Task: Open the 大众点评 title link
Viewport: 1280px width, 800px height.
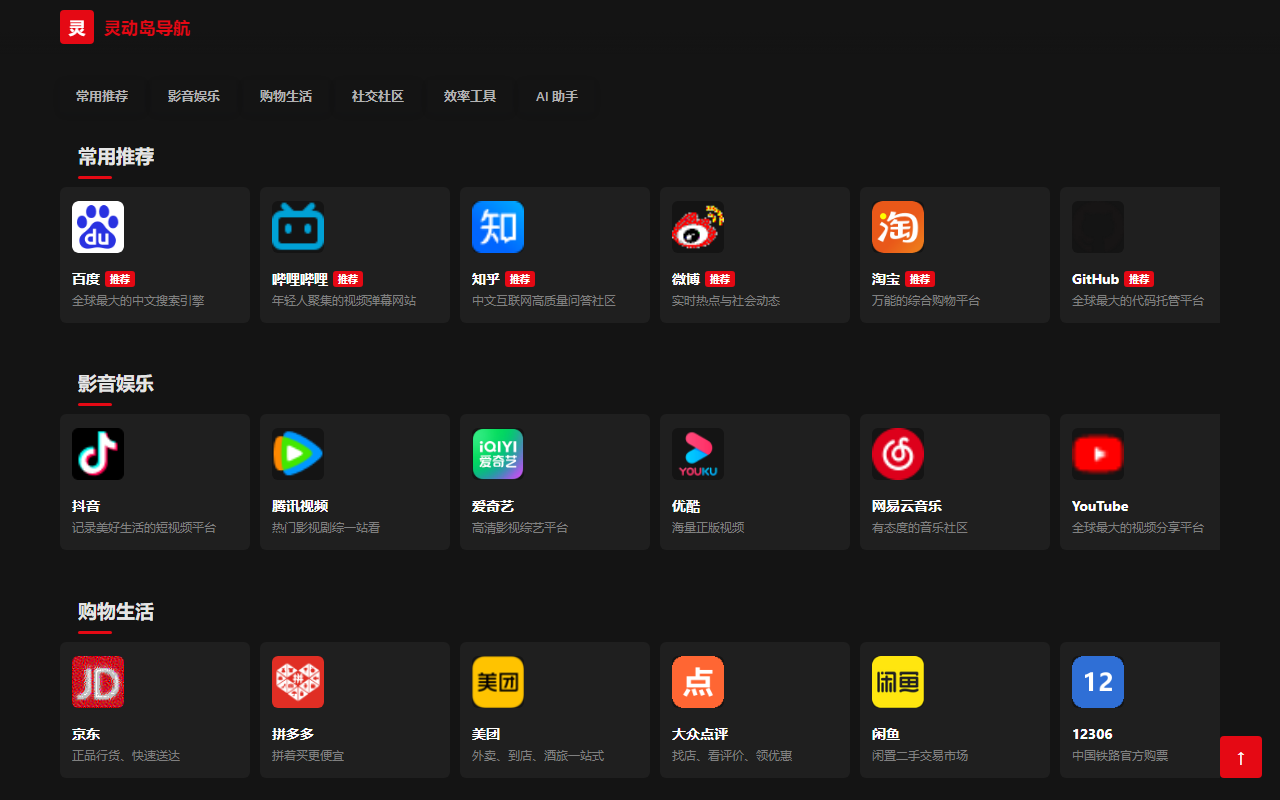Action: (x=700, y=734)
